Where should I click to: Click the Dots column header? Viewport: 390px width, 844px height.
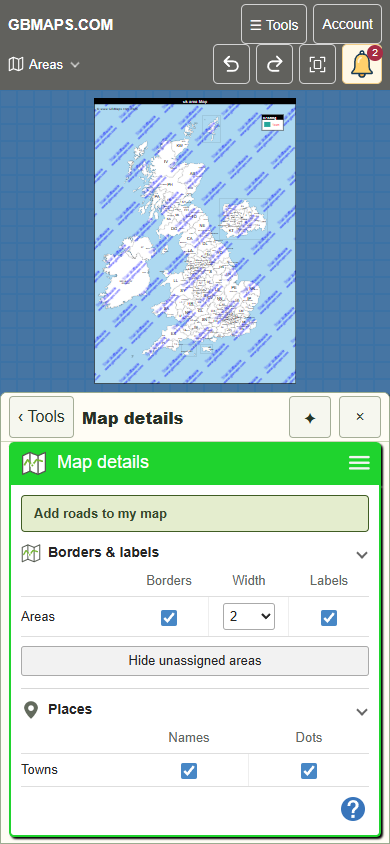click(309, 737)
